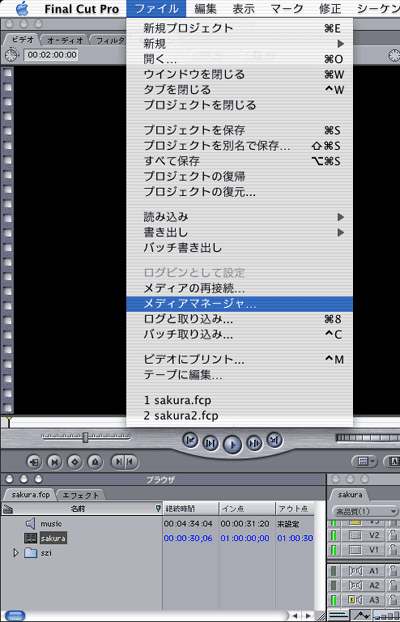Toggle A1 track audibility indicator
The image size is (400, 622).
pos(334,570)
